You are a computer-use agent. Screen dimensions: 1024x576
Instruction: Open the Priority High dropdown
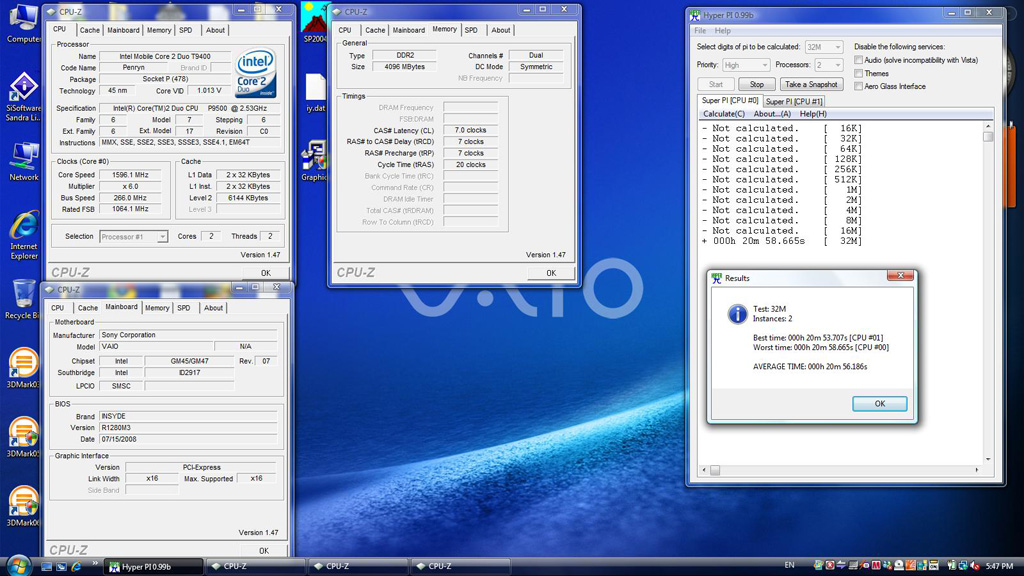[746, 65]
